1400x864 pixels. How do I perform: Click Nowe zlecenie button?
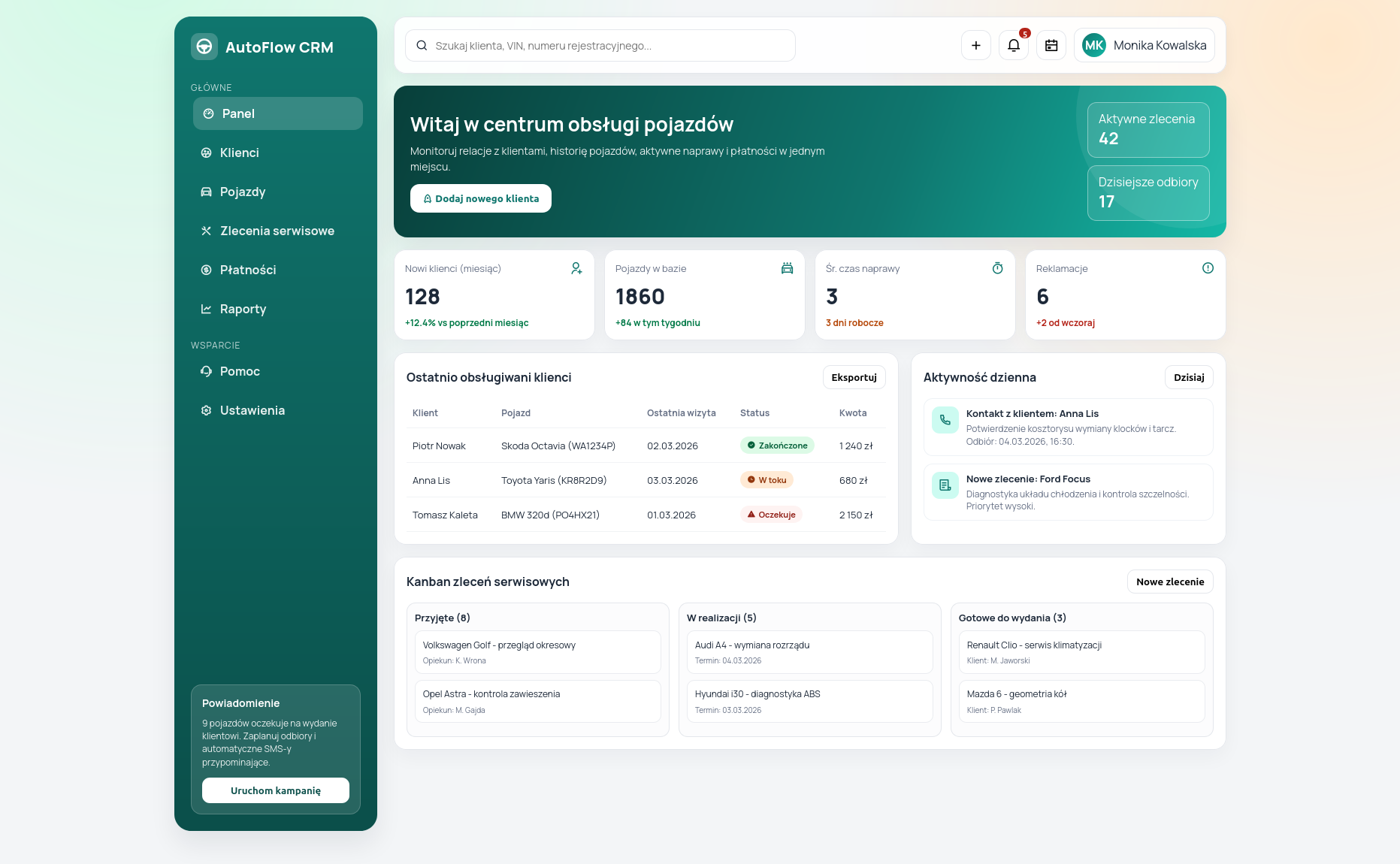click(1170, 582)
